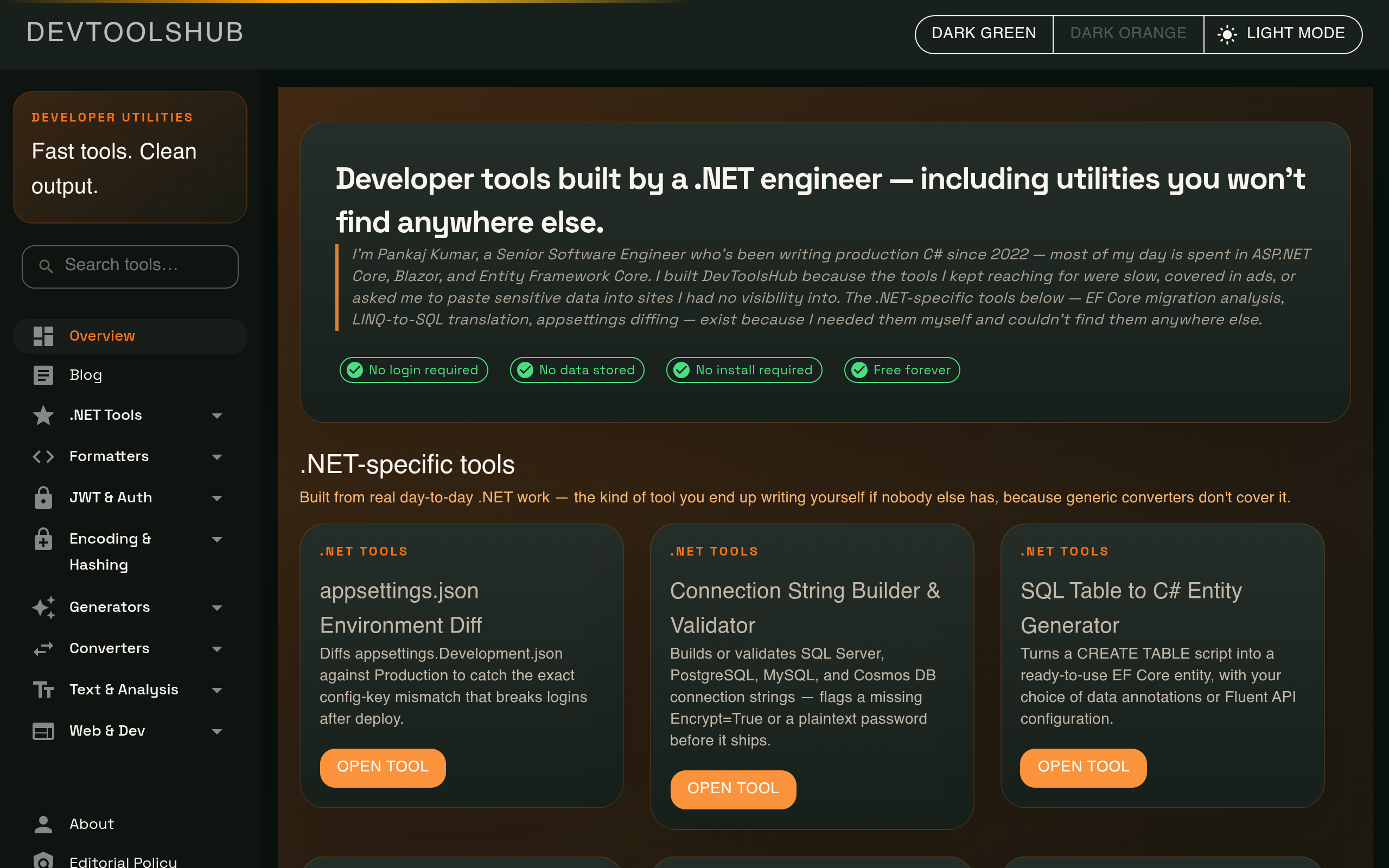Image resolution: width=1389 pixels, height=868 pixels.
Task: Click the About person icon
Action: tap(43, 825)
